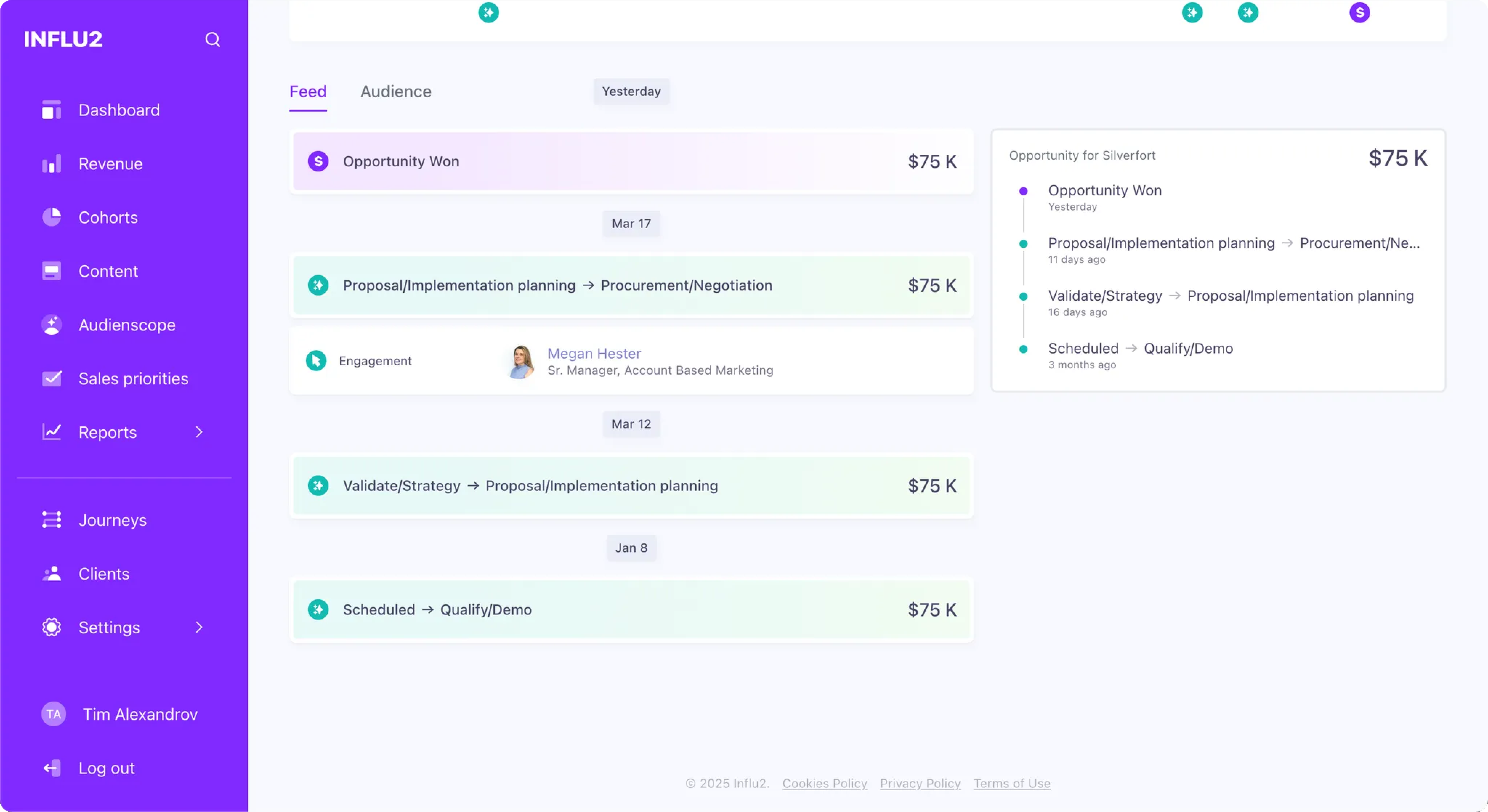This screenshot has height=812, width=1488.
Task: Click the Engagement cursor icon
Action: point(316,361)
